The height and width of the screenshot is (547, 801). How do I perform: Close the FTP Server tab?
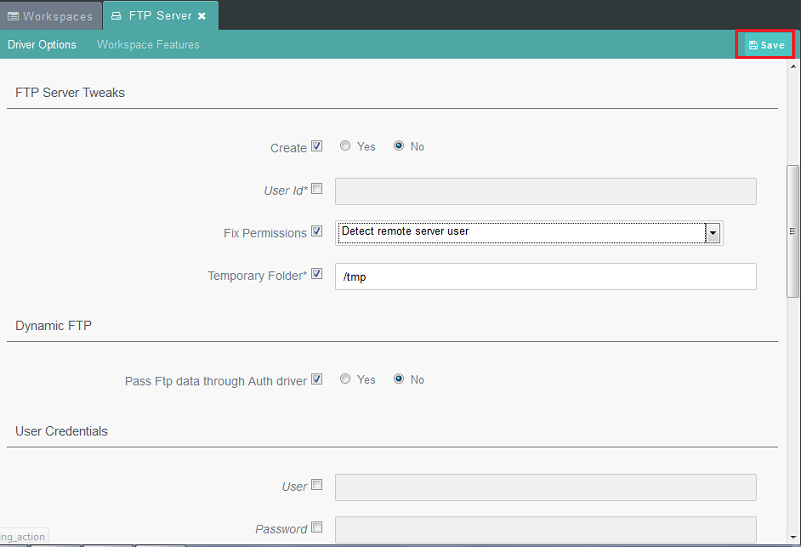pyautogui.click(x=202, y=16)
